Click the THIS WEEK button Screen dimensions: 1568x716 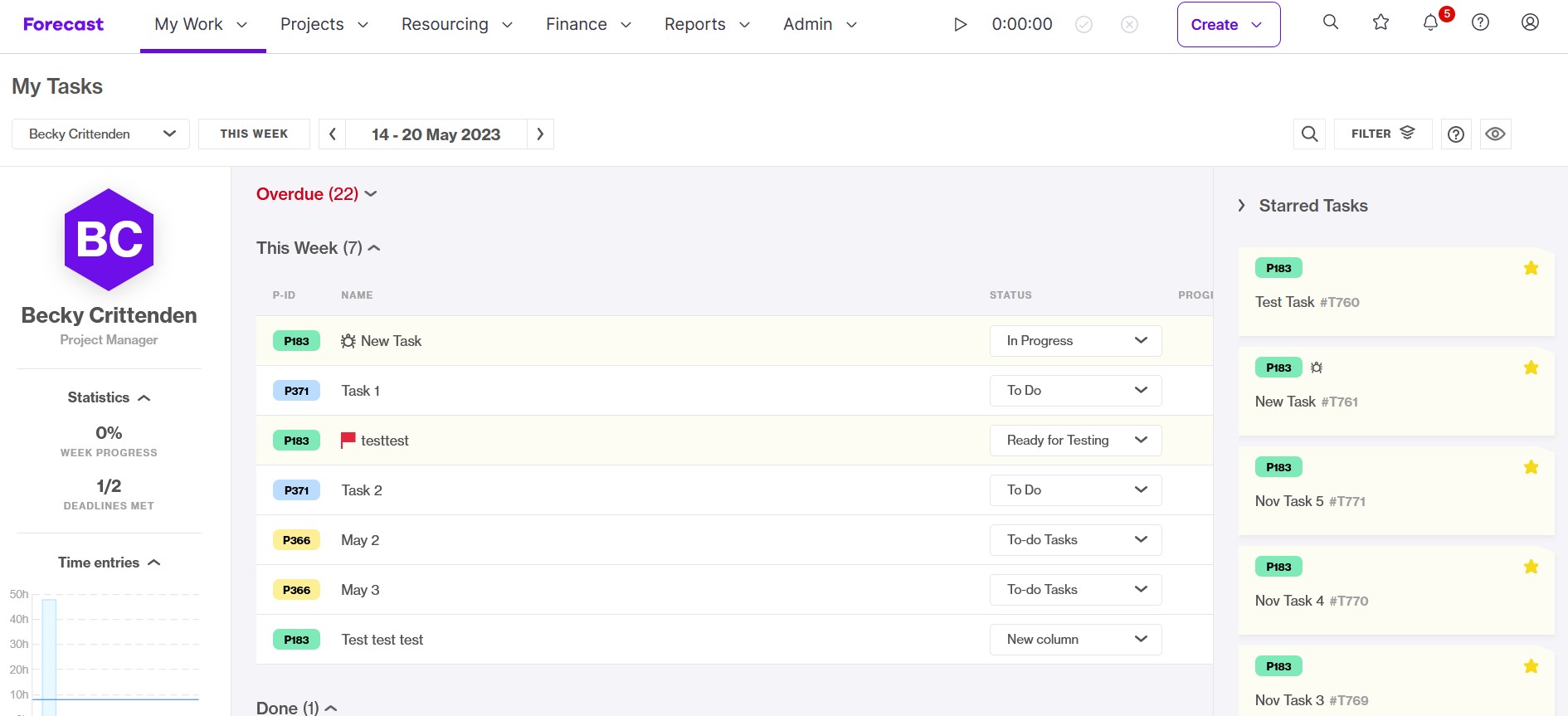coord(254,134)
